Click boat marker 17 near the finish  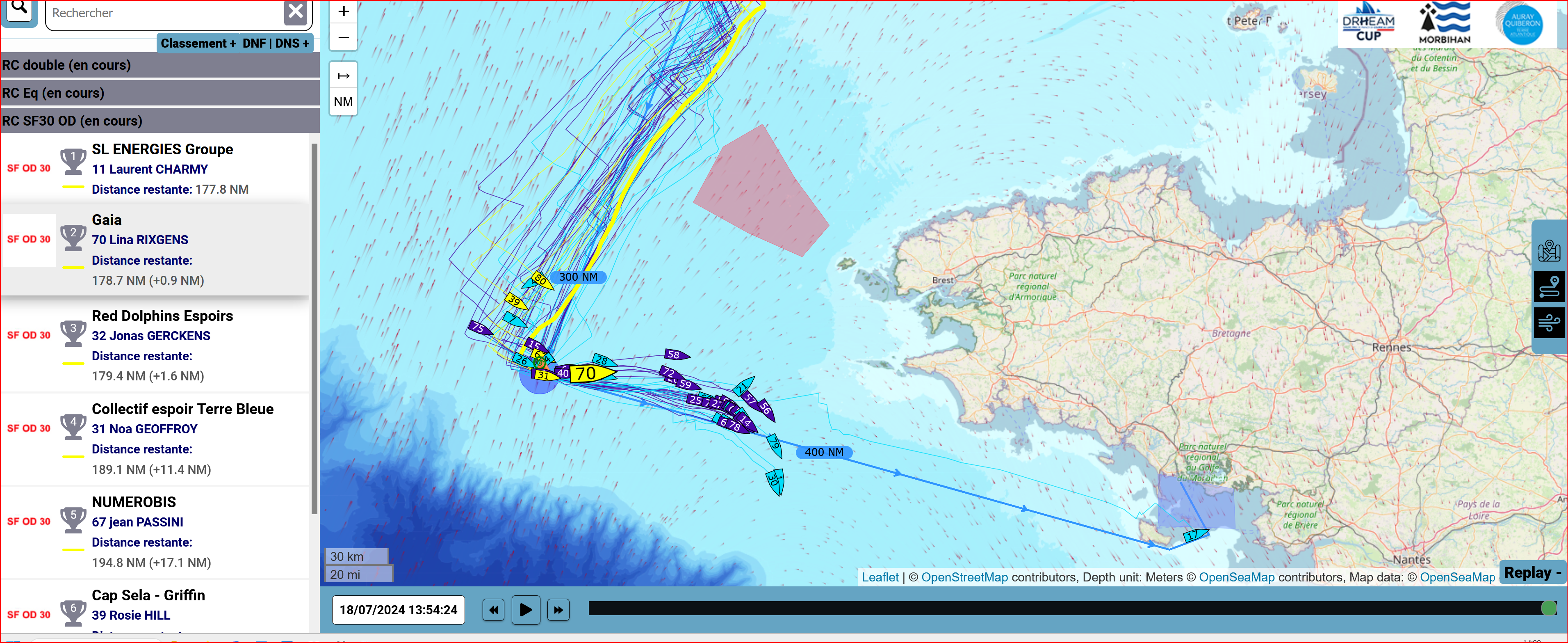click(1195, 535)
